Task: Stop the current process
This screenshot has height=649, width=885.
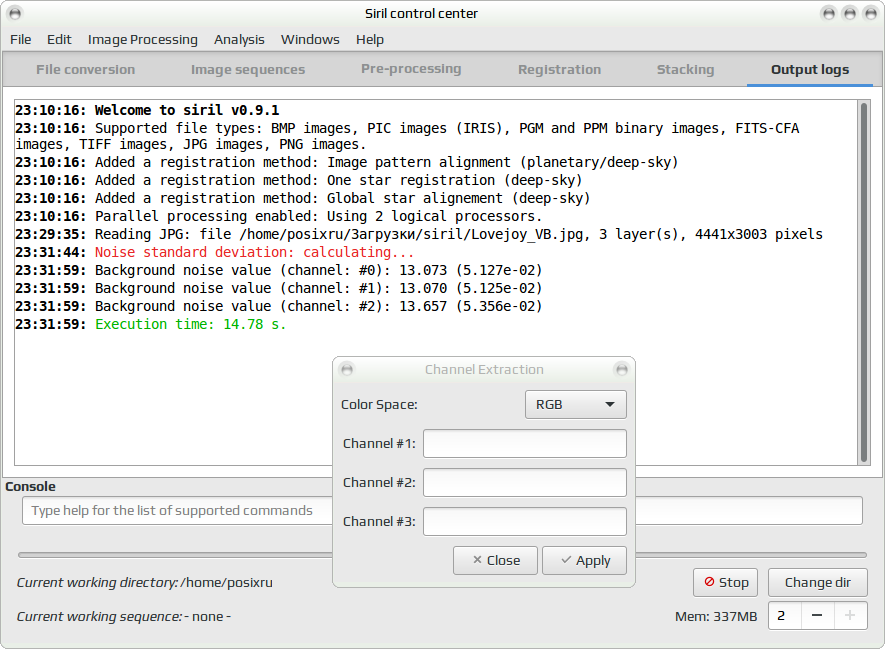Action: pyautogui.click(x=725, y=582)
